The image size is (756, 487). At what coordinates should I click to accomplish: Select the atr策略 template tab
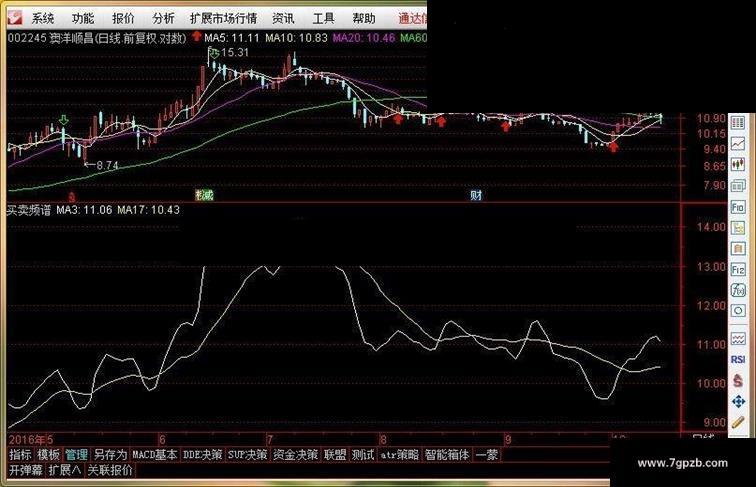pos(400,455)
